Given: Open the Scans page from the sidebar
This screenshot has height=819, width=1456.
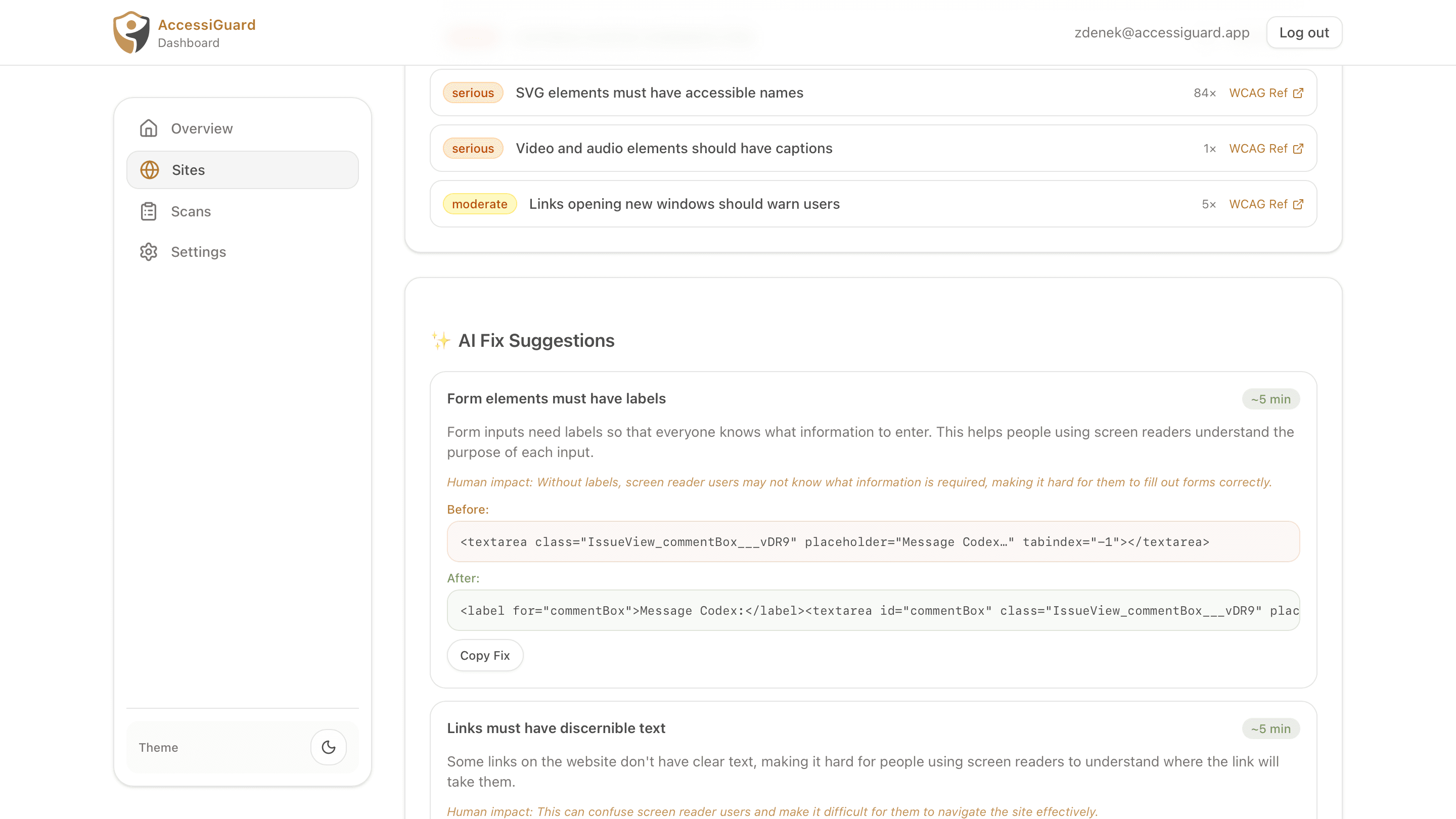Looking at the screenshot, I should [x=191, y=211].
